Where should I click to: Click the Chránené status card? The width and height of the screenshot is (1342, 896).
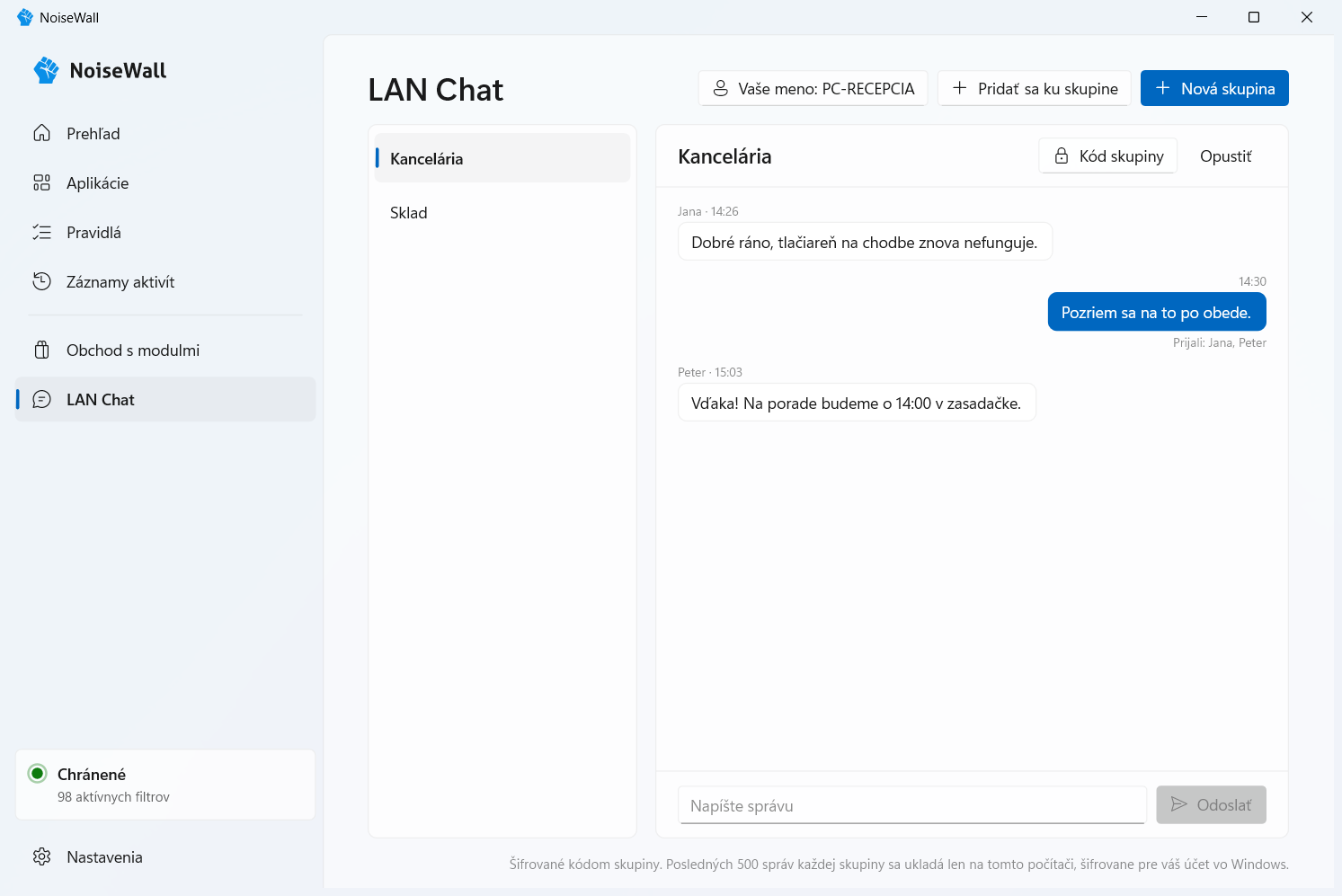pos(165,785)
